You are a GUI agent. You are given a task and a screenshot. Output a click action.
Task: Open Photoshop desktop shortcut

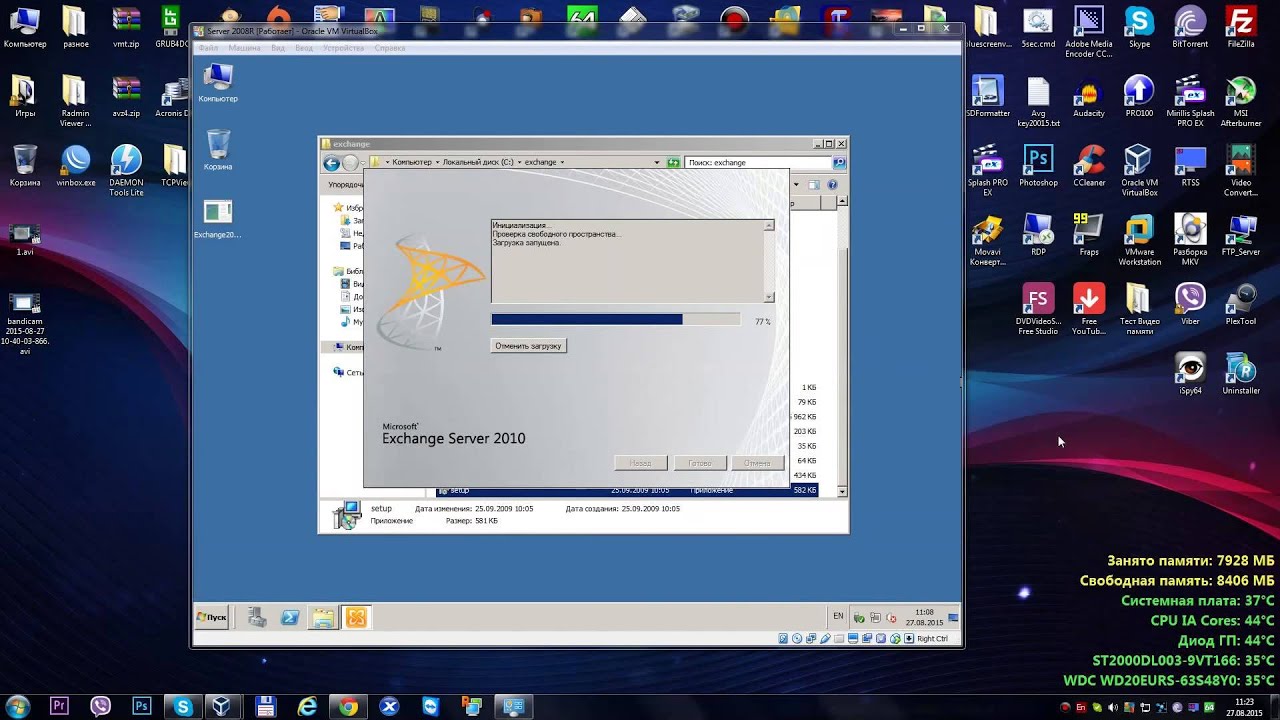1038,165
